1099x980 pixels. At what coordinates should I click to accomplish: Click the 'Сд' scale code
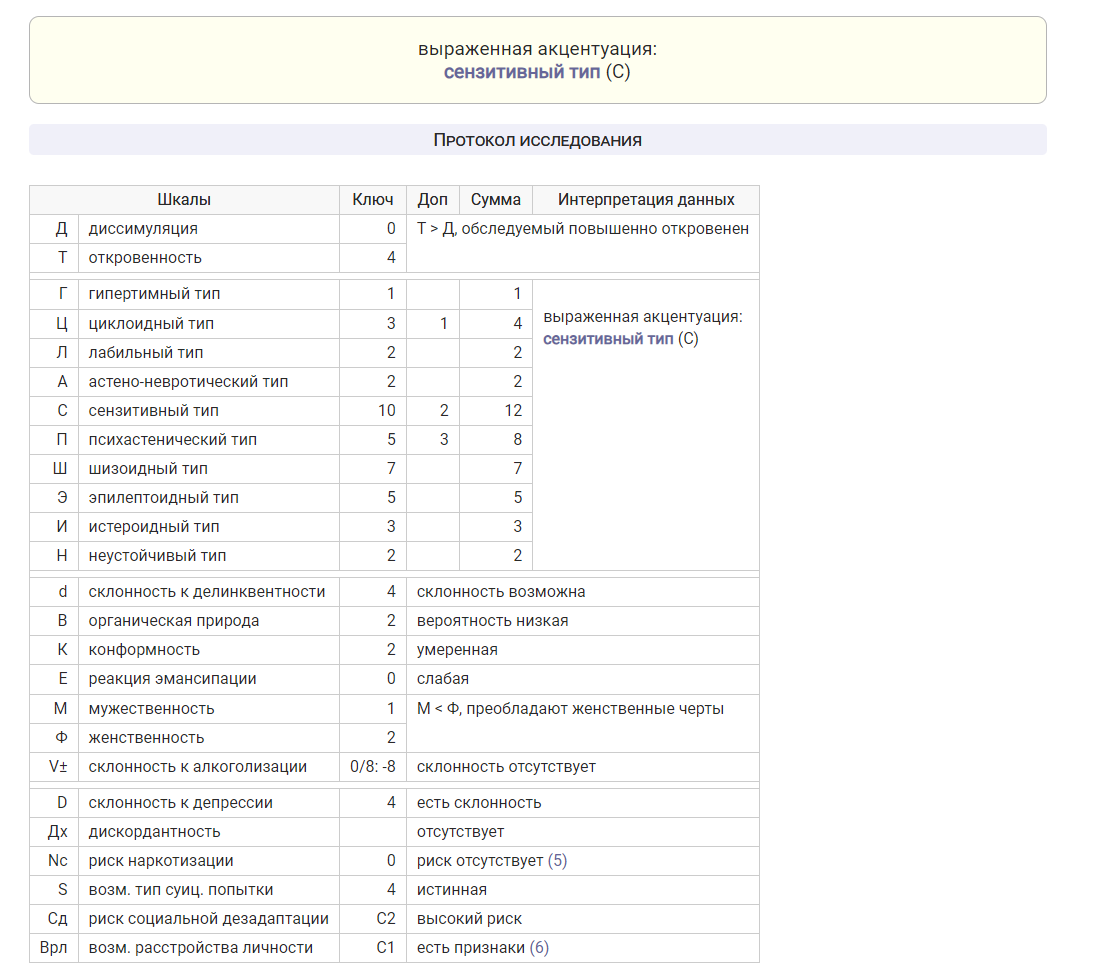coord(57,919)
